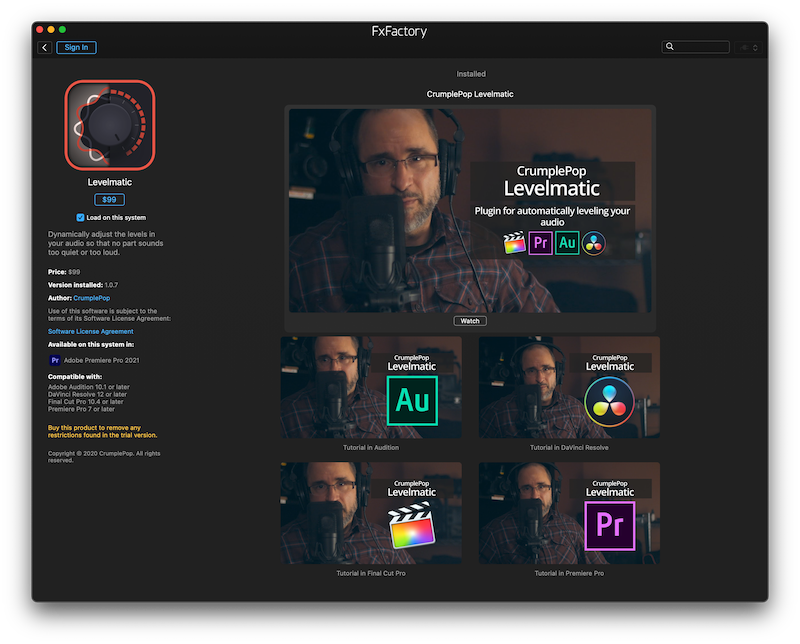Toggle Load on this system checkbox

[80, 217]
